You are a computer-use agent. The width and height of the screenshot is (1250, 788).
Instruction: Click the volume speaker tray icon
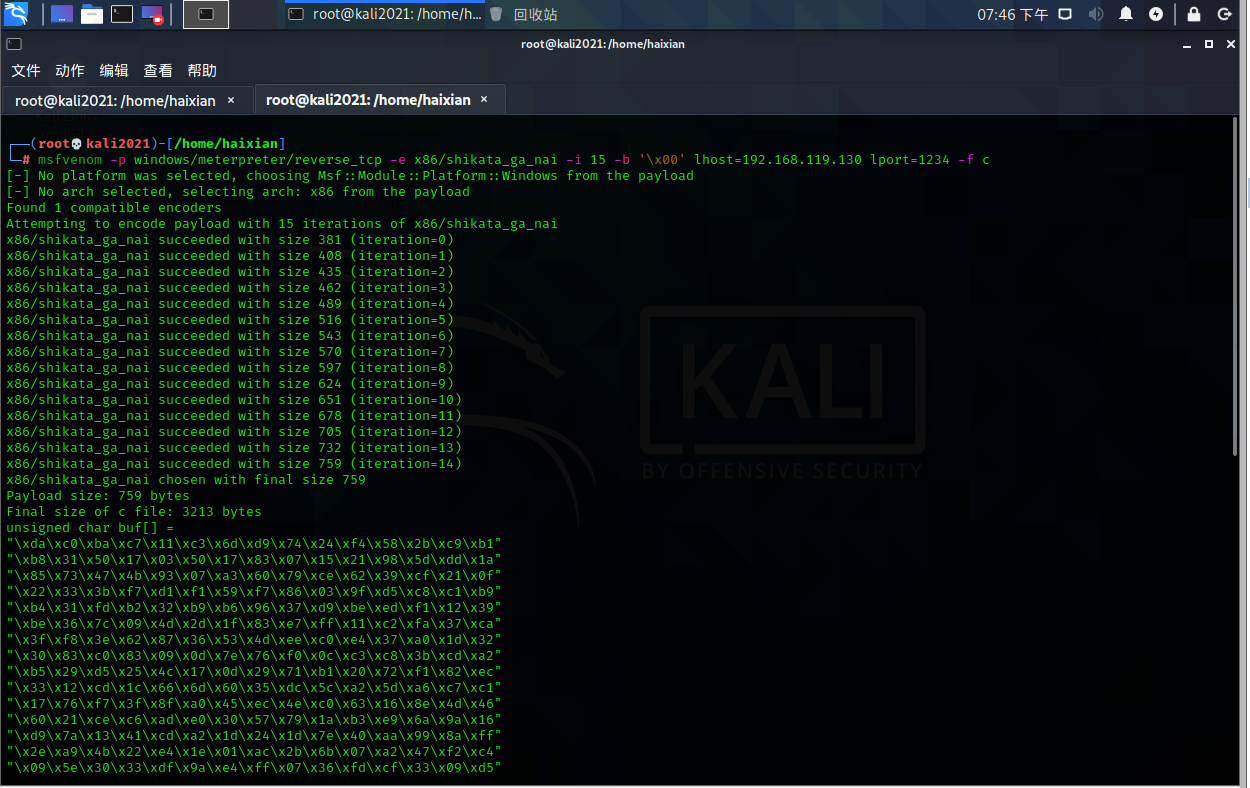(1096, 14)
